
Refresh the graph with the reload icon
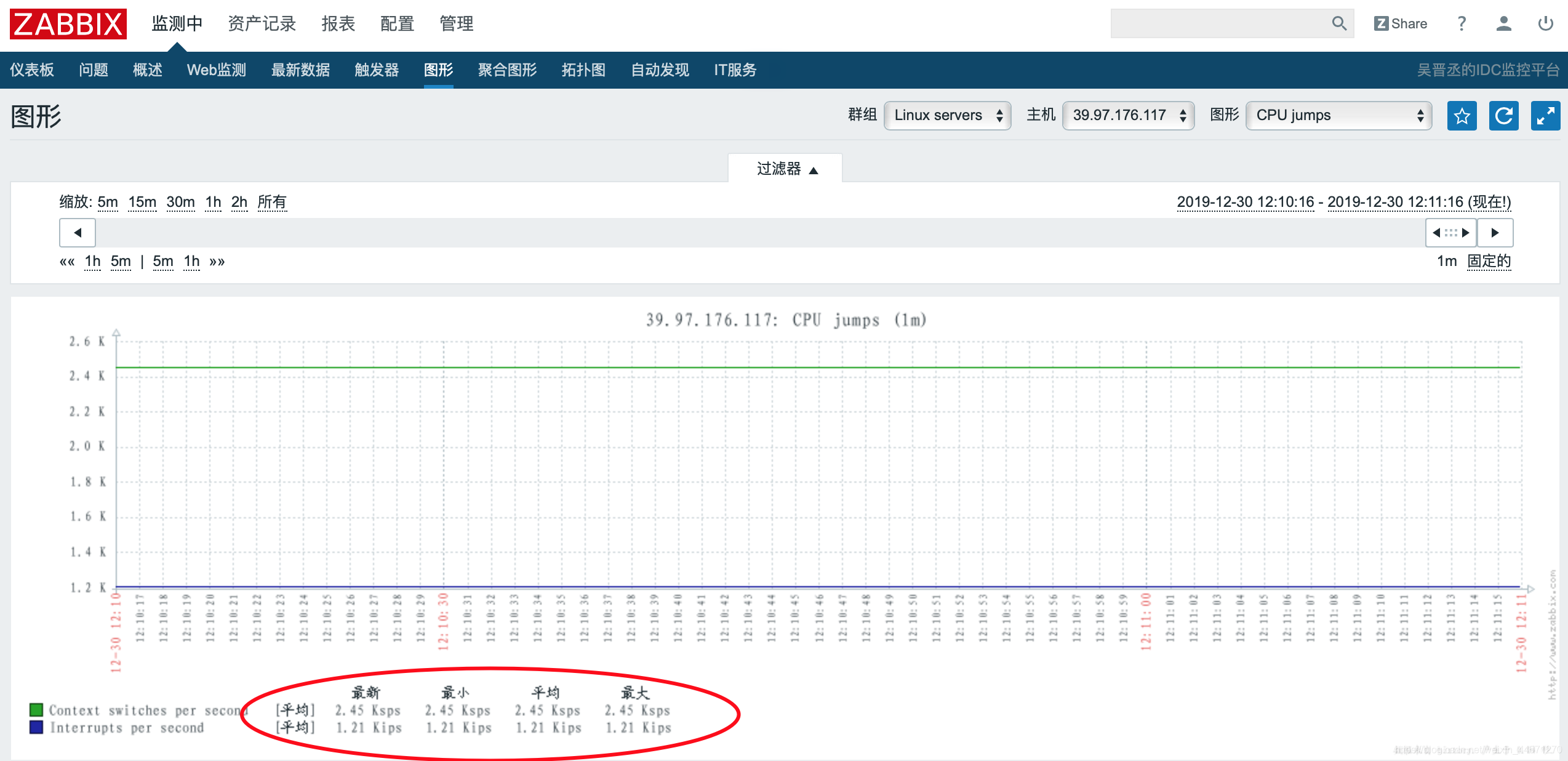point(1503,116)
